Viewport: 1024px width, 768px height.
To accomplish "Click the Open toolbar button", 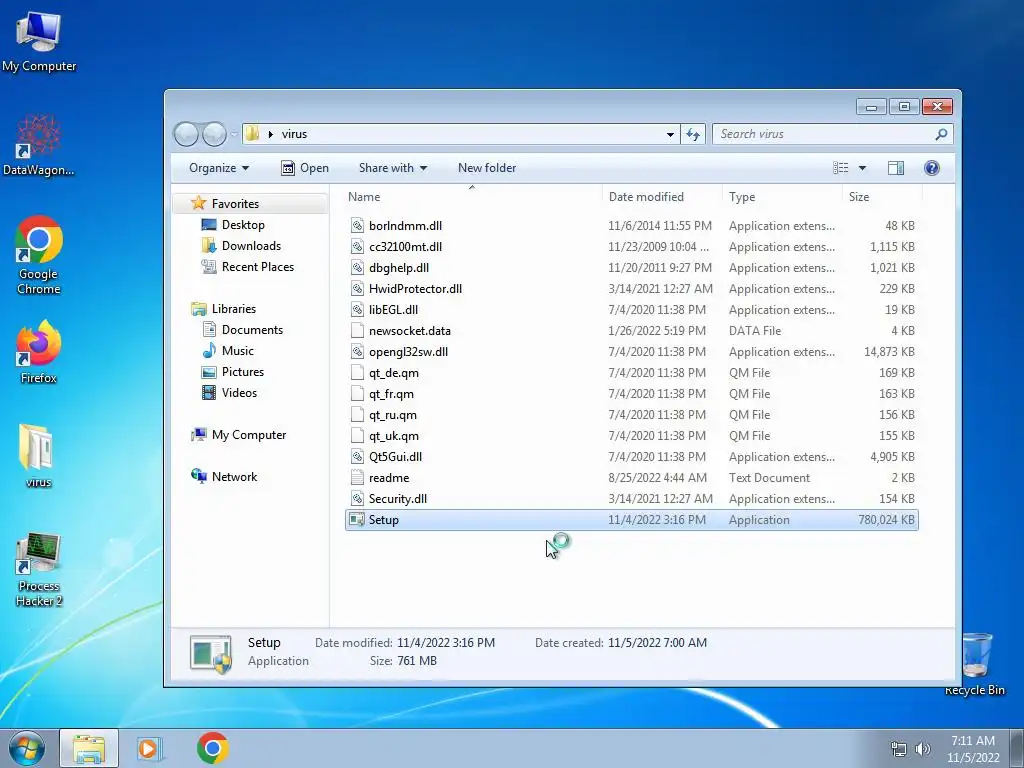I will (305, 168).
